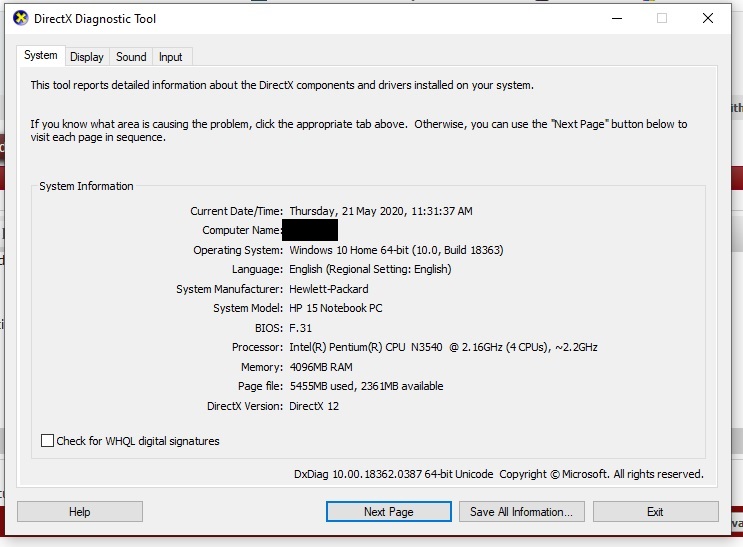Enable Check for WHQL digital signatures
Image resolution: width=743 pixels, height=547 pixels.
48,441
